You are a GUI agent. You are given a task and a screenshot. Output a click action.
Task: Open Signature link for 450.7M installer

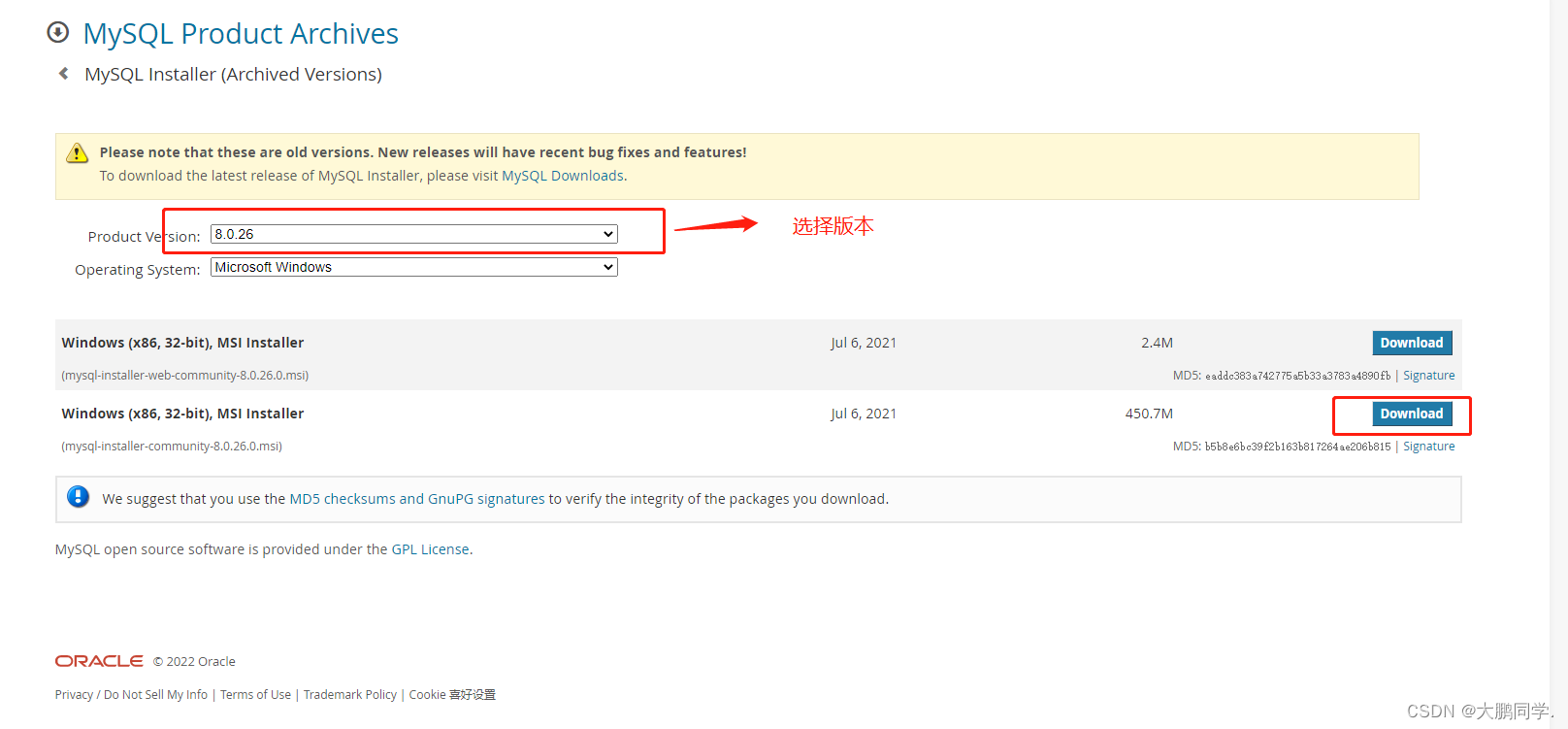tap(1428, 447)
